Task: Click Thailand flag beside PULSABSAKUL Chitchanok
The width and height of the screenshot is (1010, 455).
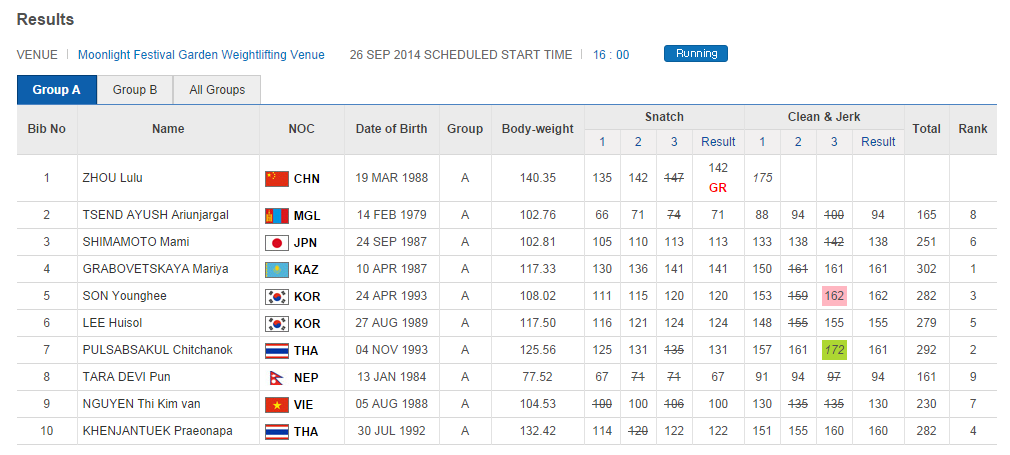Action: pos(276,350)
